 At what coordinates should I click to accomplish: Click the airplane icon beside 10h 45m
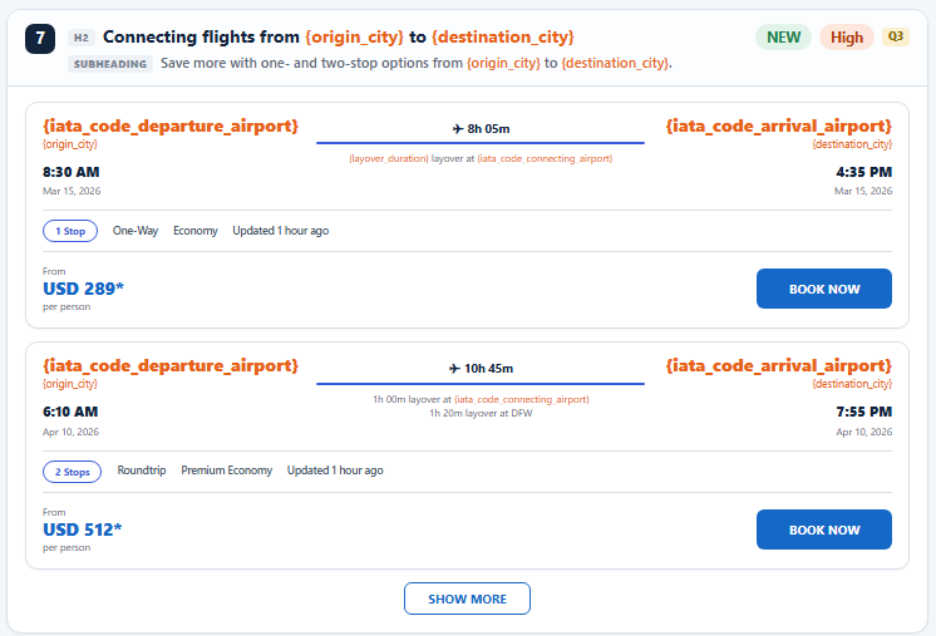[x=454, y=368]
